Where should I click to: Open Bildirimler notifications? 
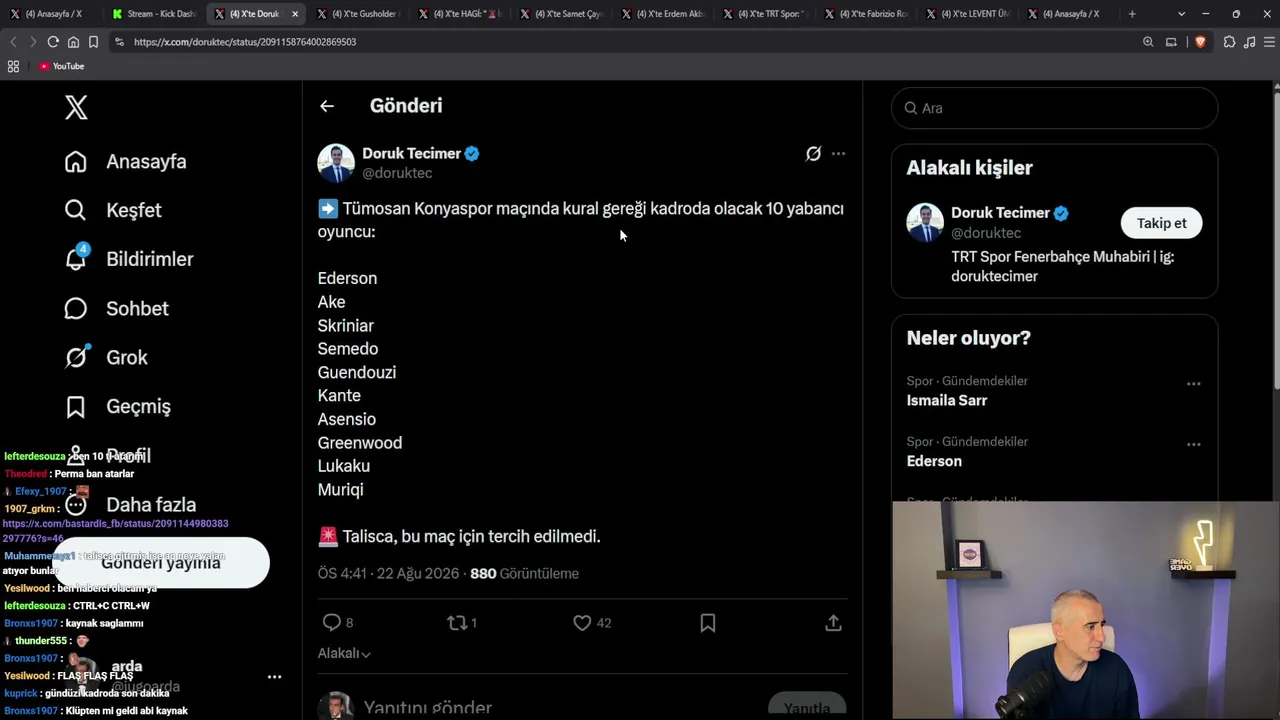tap(129, 259)
